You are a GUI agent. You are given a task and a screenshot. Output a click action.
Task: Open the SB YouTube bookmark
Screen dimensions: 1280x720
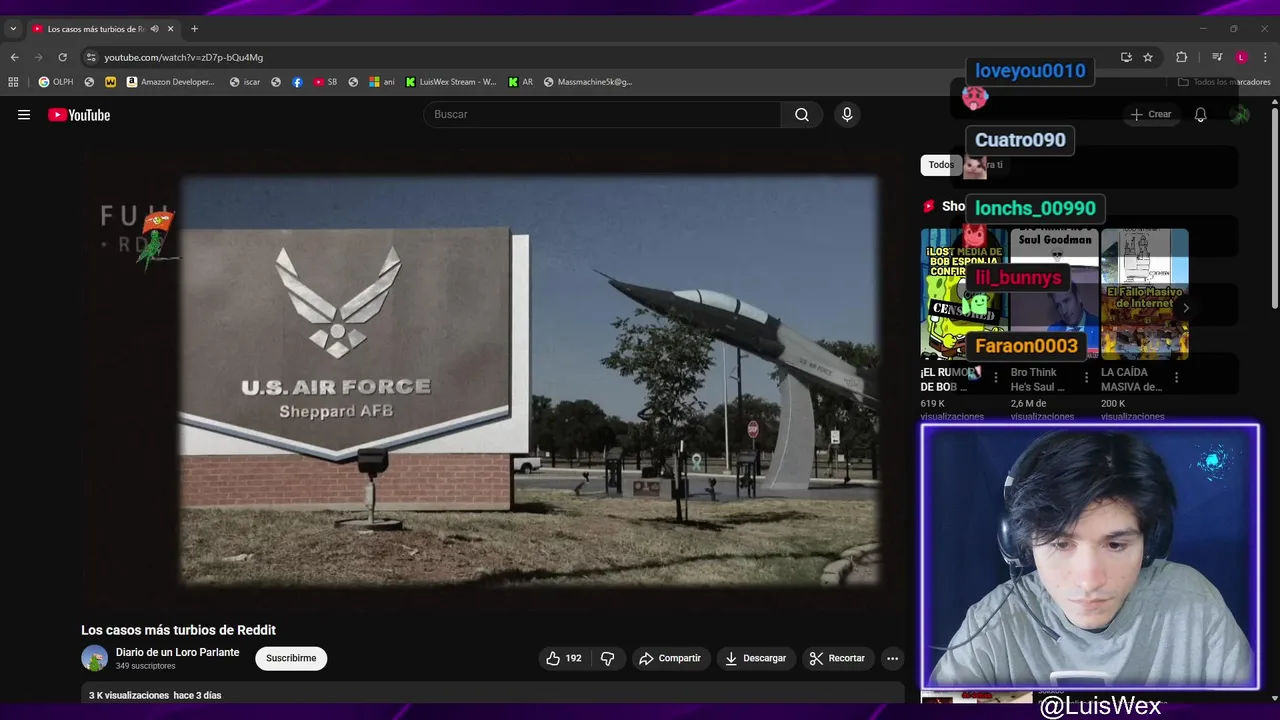coord(326,82)
